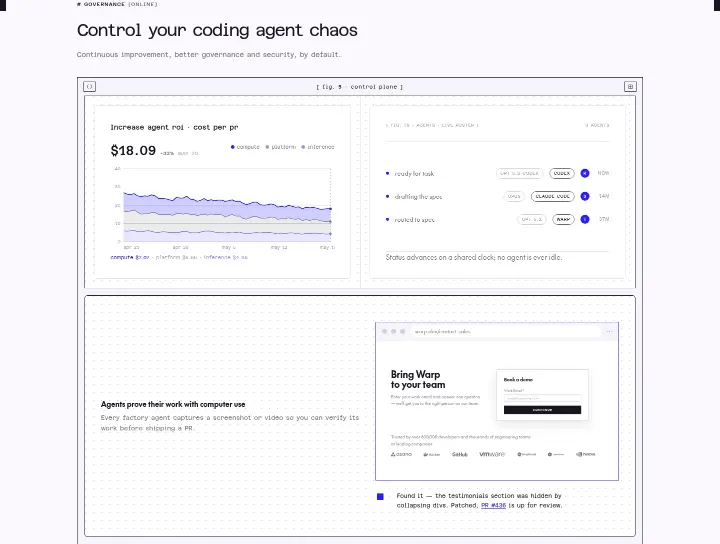Click the '[ fig. 5 · control plane ]' label
Image resolution: width=720 pixels, height=544 pixels.
pos(360,87)
